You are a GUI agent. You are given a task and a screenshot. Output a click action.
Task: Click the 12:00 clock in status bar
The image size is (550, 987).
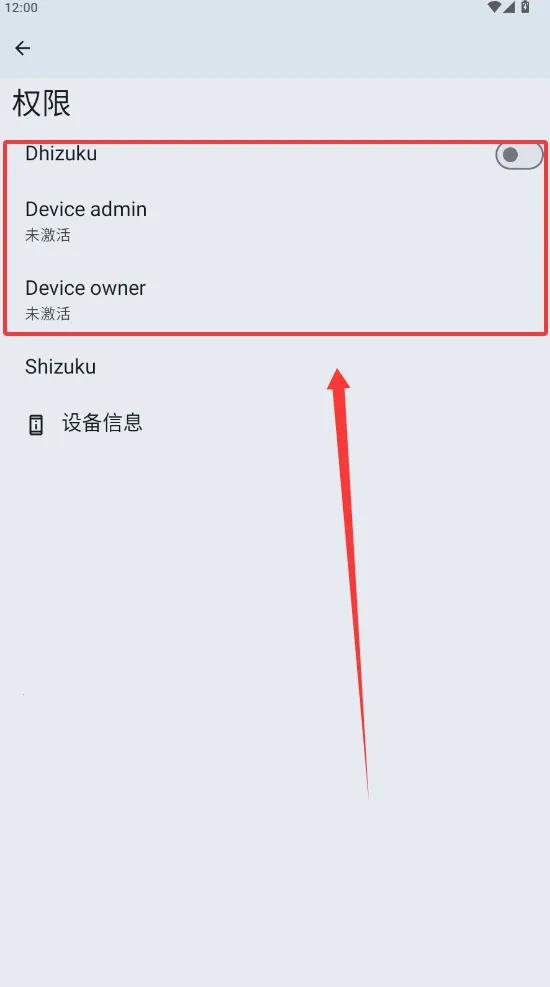pyautogui.click(x=21, y=8)
